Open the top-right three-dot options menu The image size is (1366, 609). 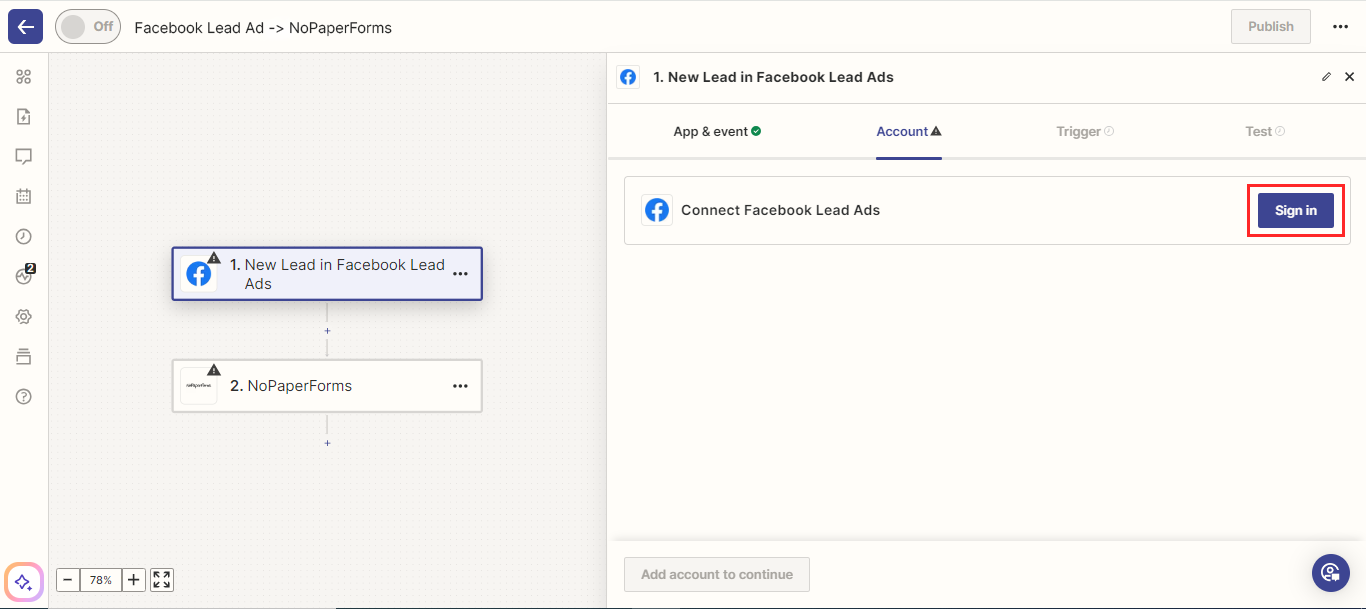pos(1341,27)
